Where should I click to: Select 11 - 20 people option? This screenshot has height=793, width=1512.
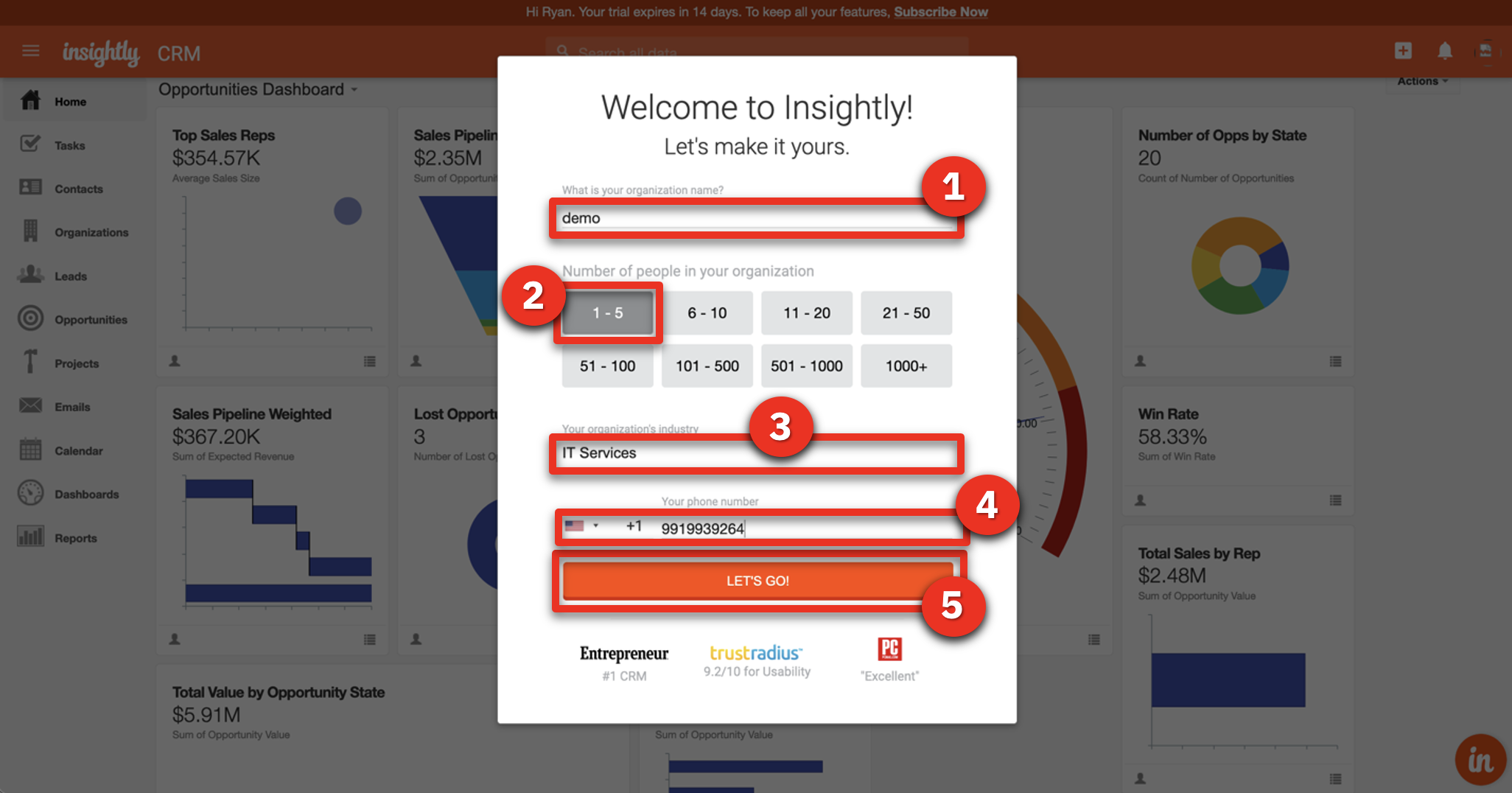[x=807, y=313]
